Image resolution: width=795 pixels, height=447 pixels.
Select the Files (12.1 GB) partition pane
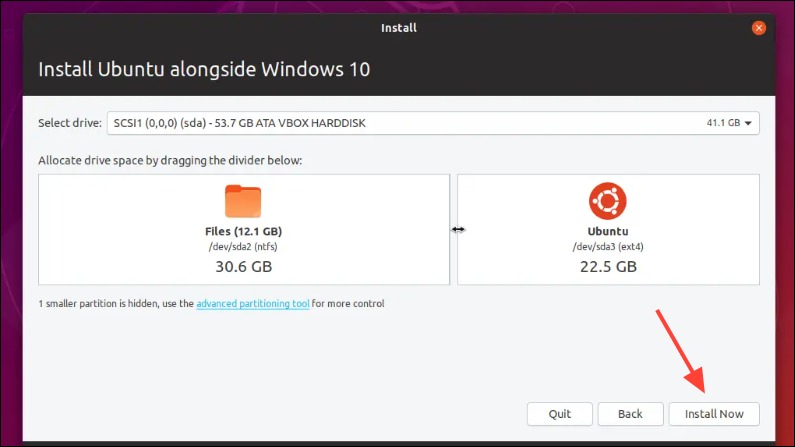(x=244, y=230)
